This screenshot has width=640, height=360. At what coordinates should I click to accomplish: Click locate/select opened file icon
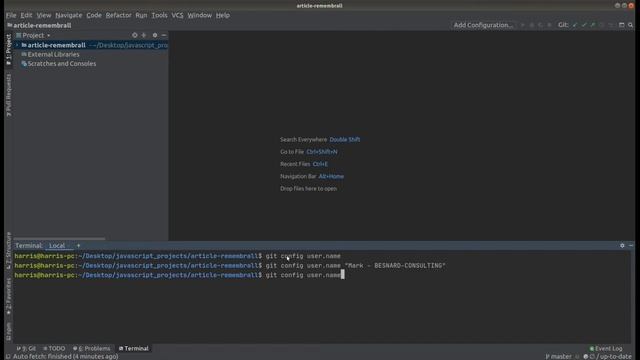[134, 35]
